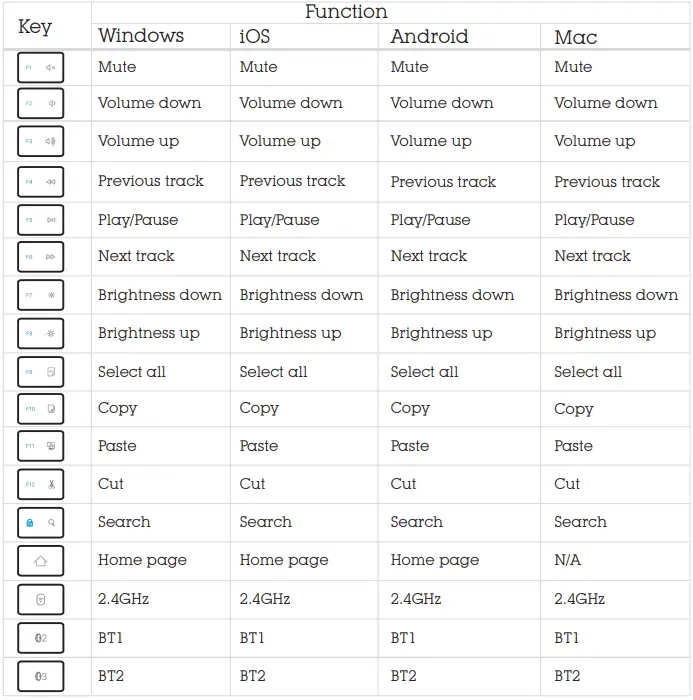This screenshot has height=700, width=693.
Task: Click the F12 scissors cut key icon
Action: [40, 484]
